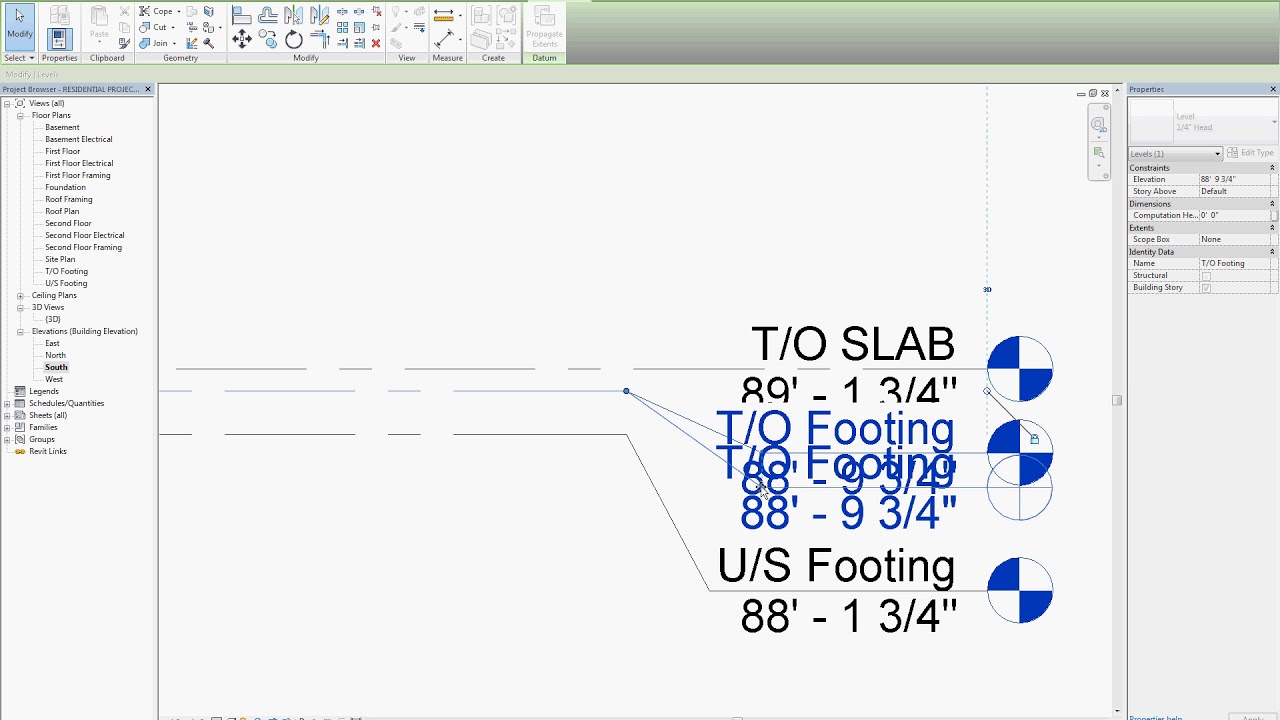The image size is (1280, 720).
Task: Click the Match Type Properties brush icon
Action: 124,43
